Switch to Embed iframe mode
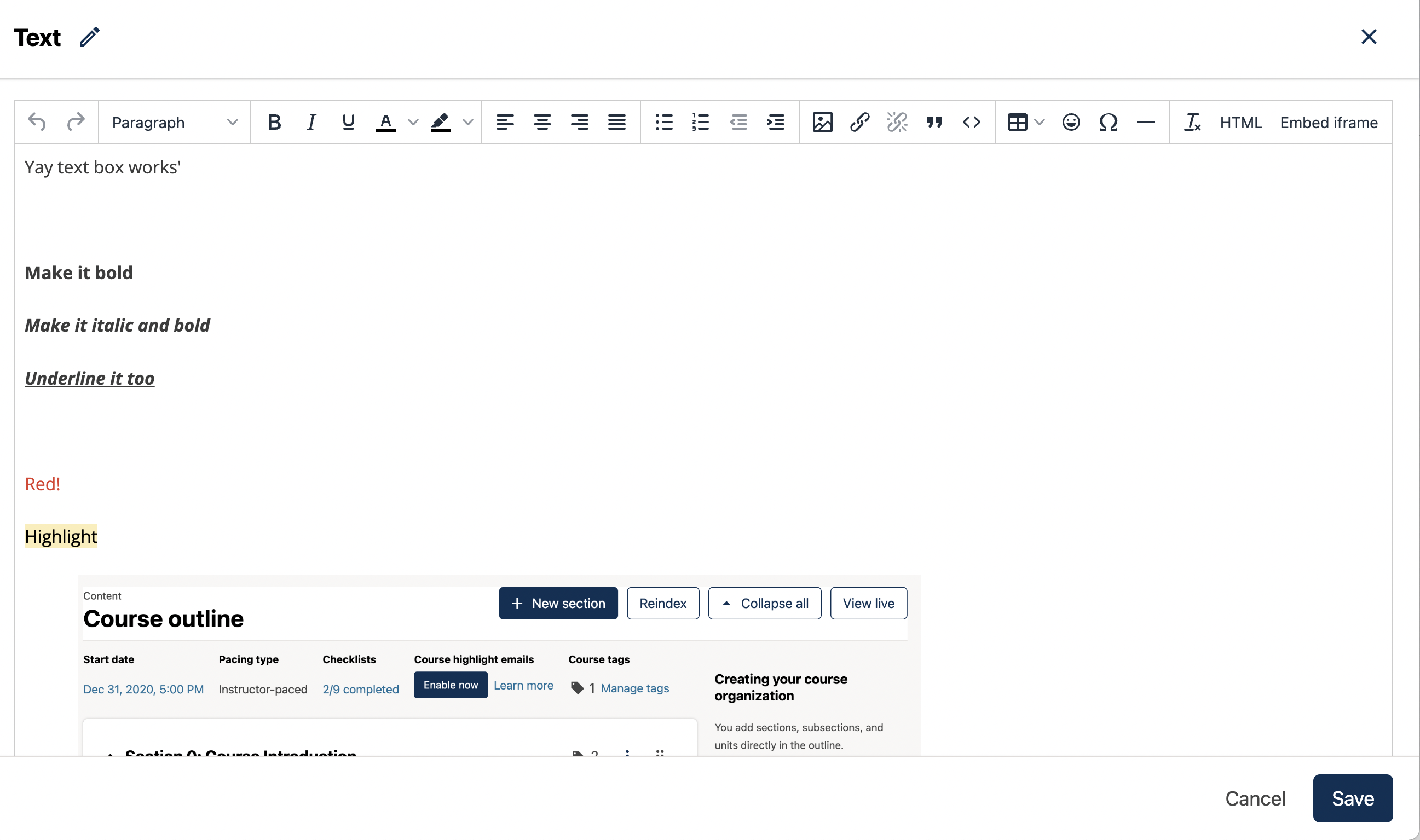1420x840 pixels. pos(1329,122)
